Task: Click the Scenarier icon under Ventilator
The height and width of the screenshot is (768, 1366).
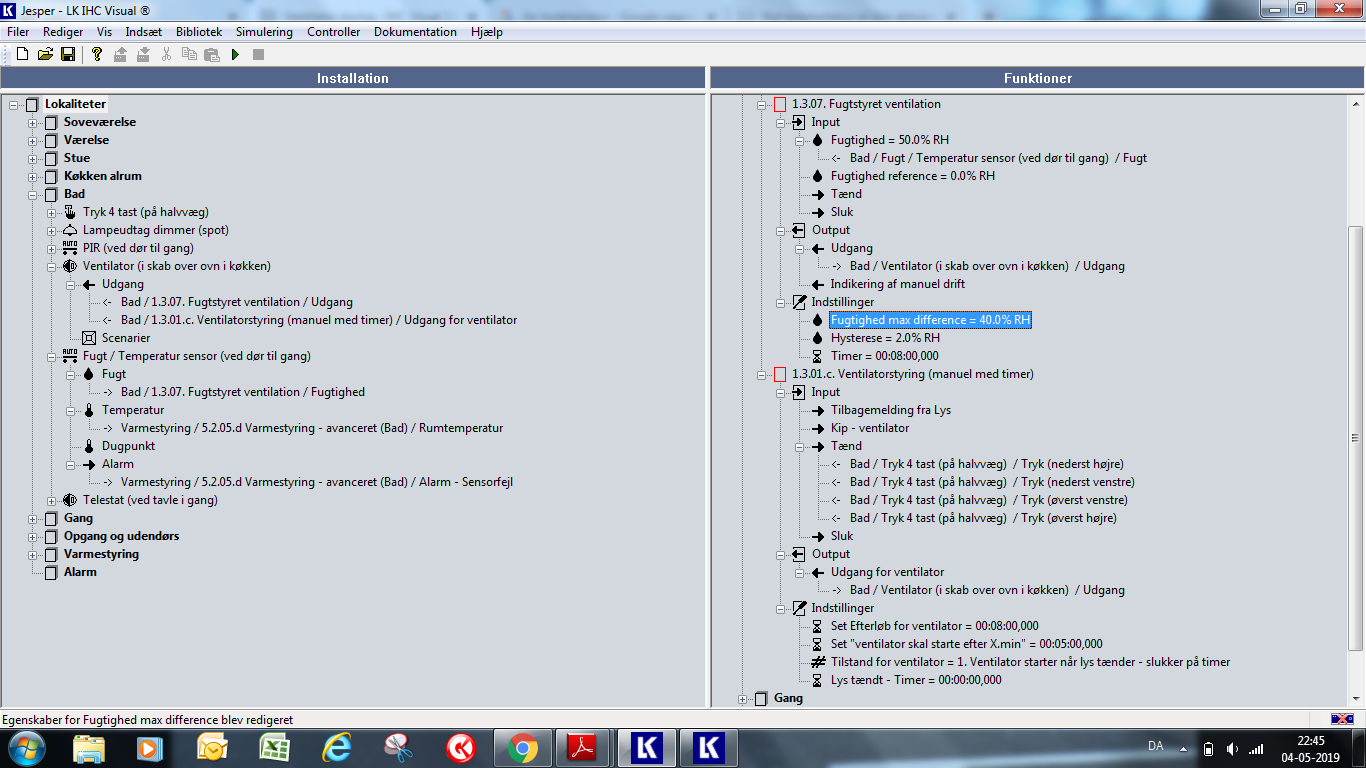Action: point(89,338)
